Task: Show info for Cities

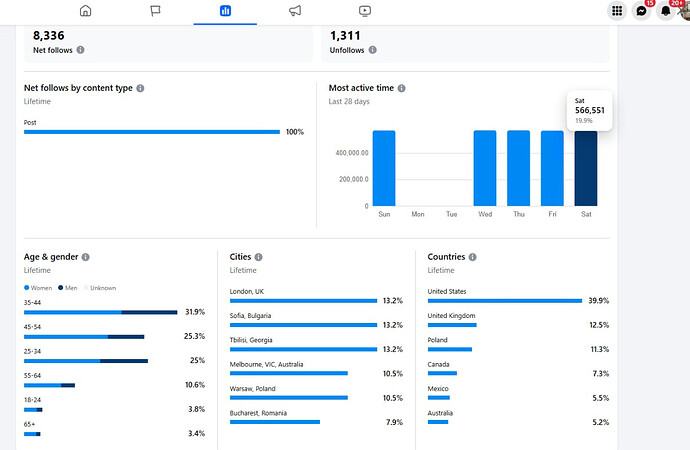Action: pyautogui.click(x=259, y=257)
